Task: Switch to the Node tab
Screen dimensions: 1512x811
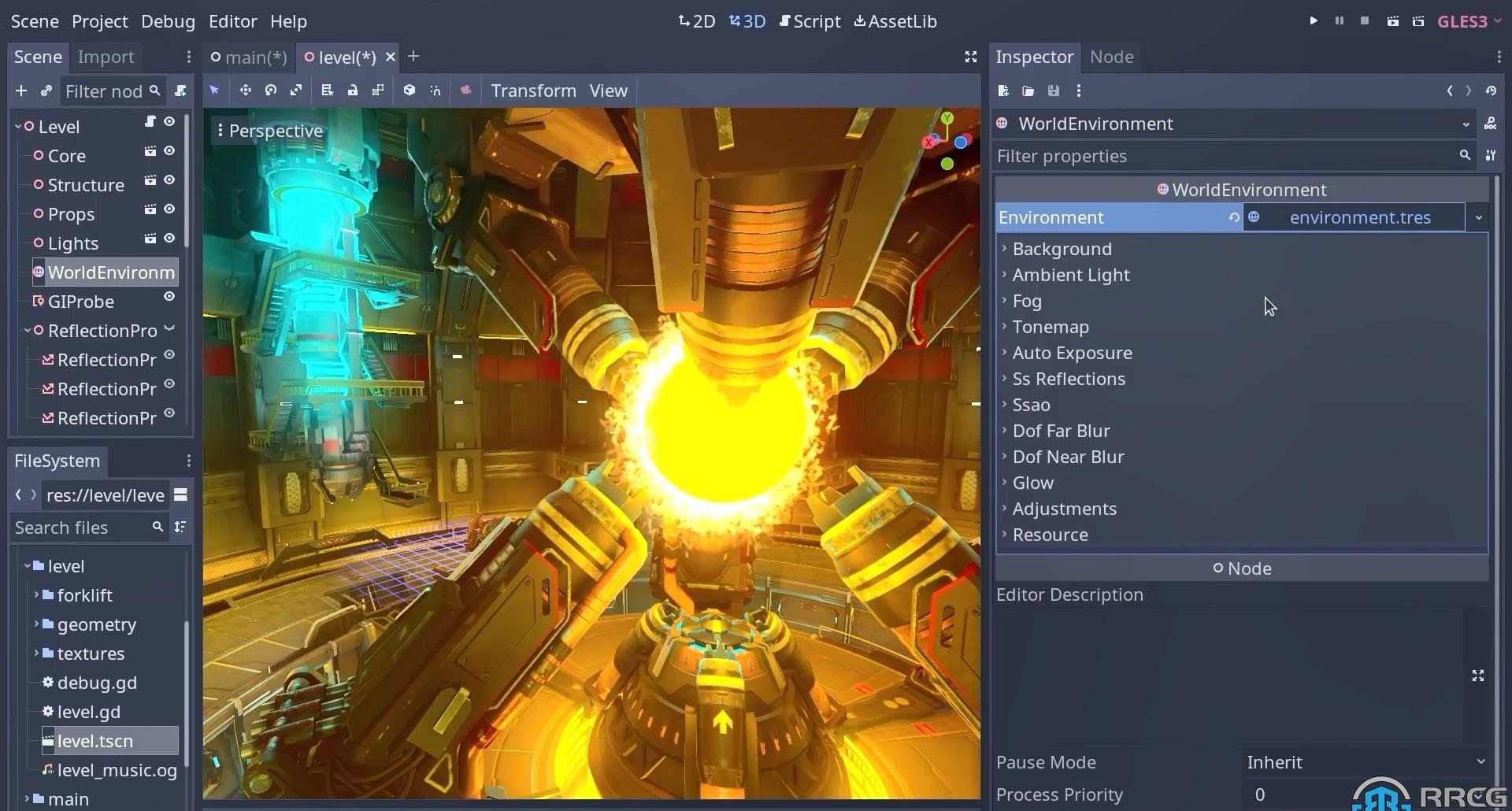Action: click(x=1111, y=57)
